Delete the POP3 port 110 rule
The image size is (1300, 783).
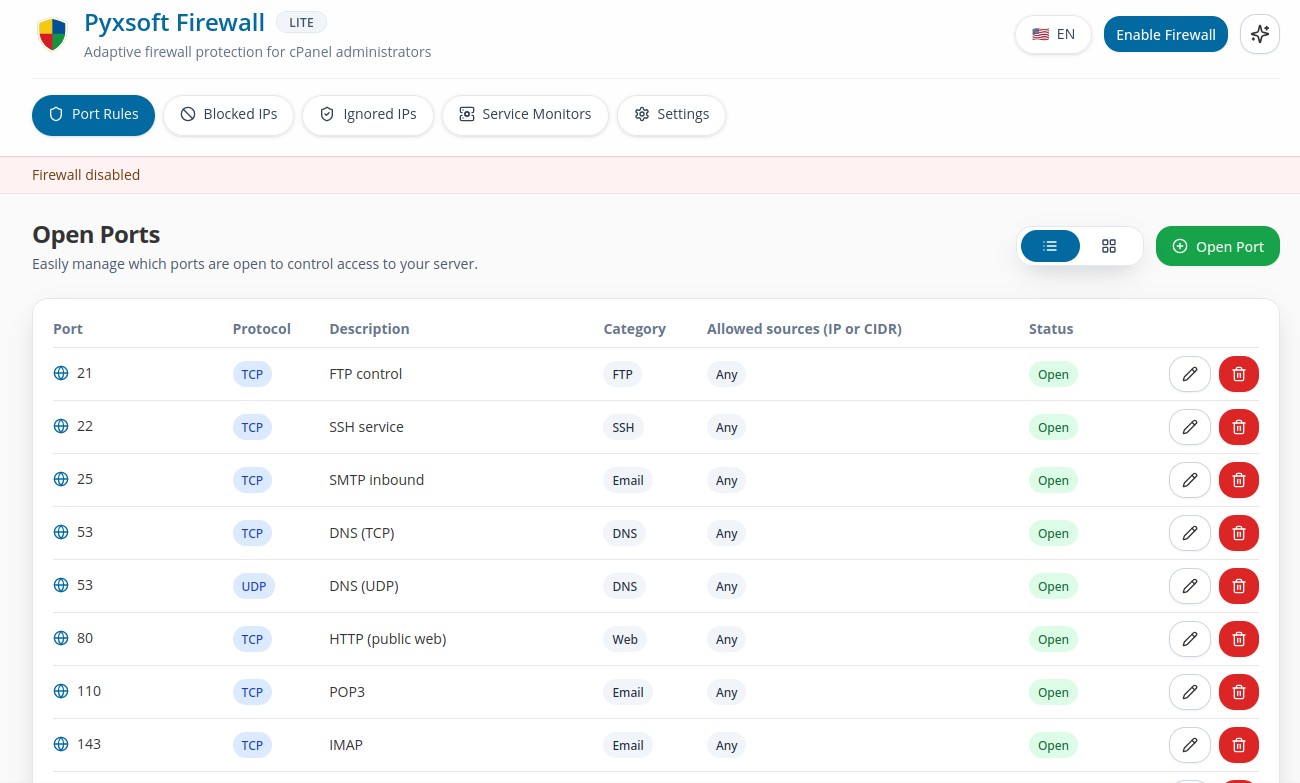[1238, 692]
